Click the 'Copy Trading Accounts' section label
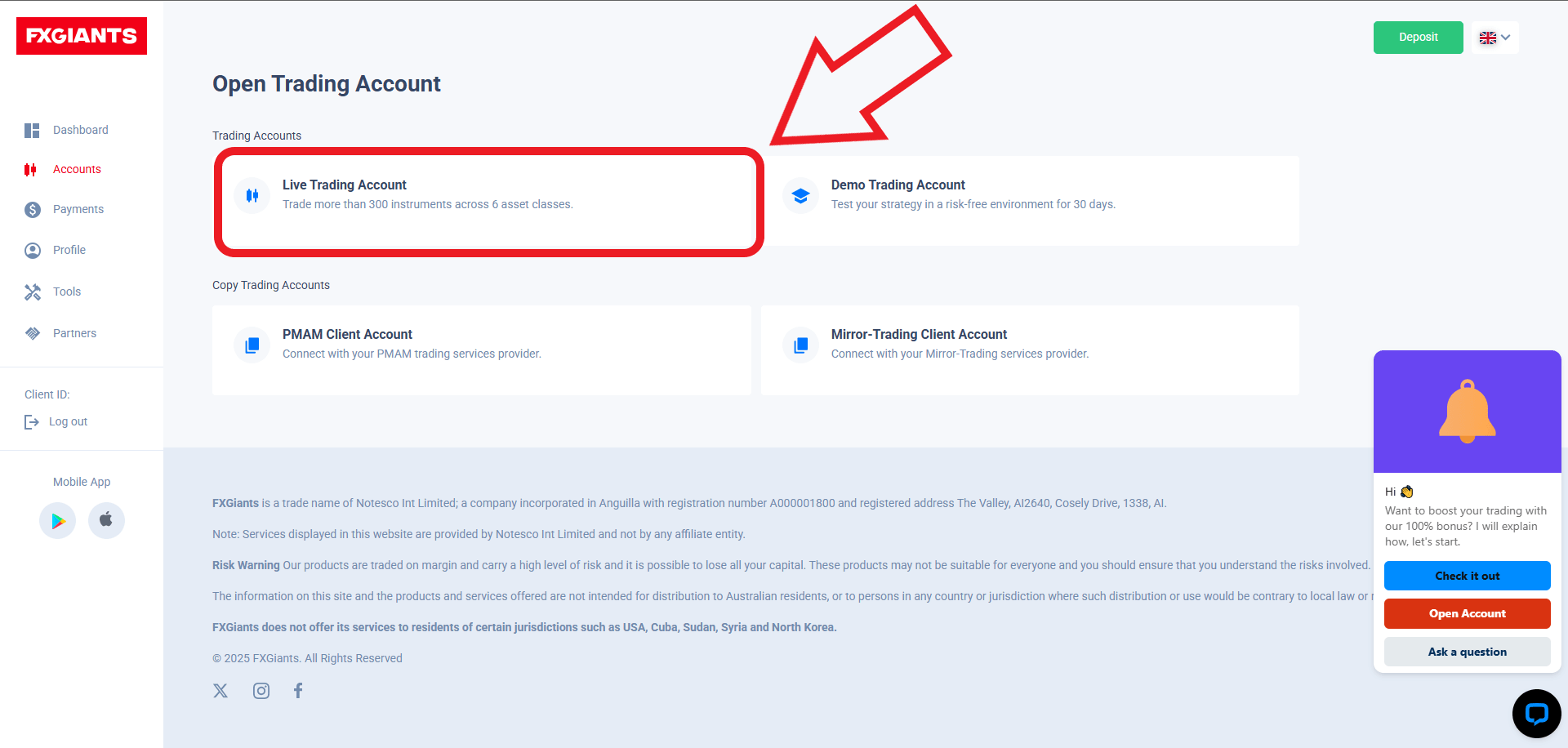The image size is (1568, 748). tap(271, 285)
